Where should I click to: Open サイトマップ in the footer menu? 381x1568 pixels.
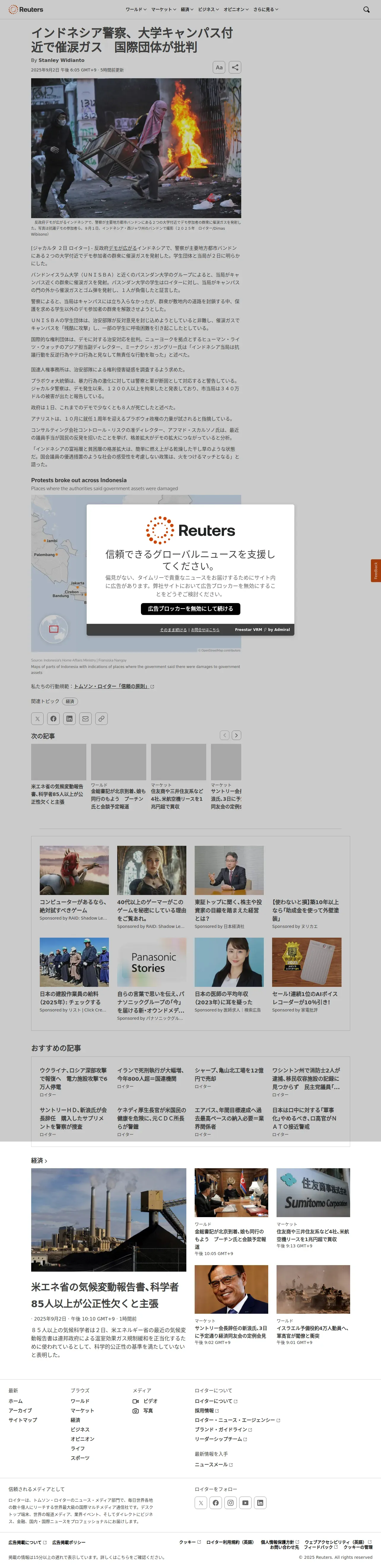[x=23, y=1420]
